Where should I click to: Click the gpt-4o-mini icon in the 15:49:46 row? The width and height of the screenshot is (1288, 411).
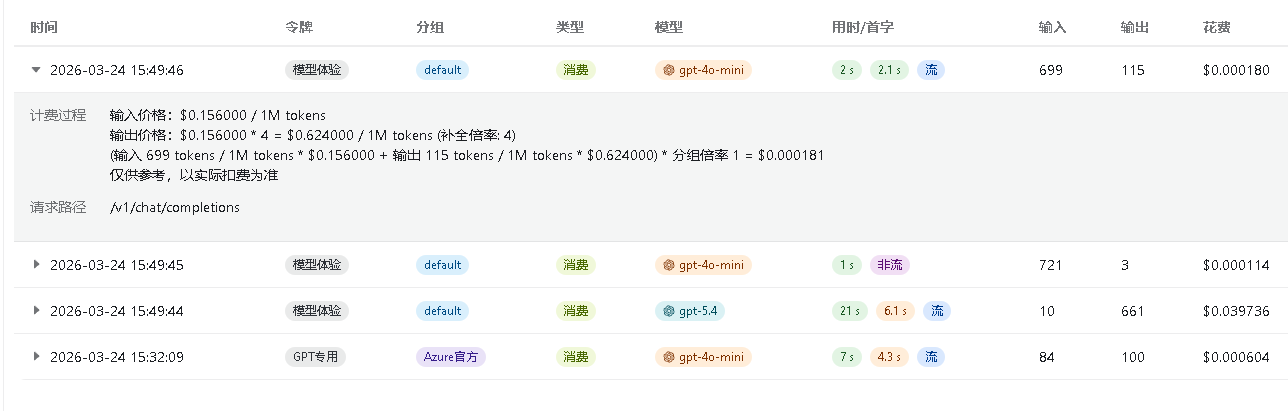pyautogui.click(x=668, y=70)
